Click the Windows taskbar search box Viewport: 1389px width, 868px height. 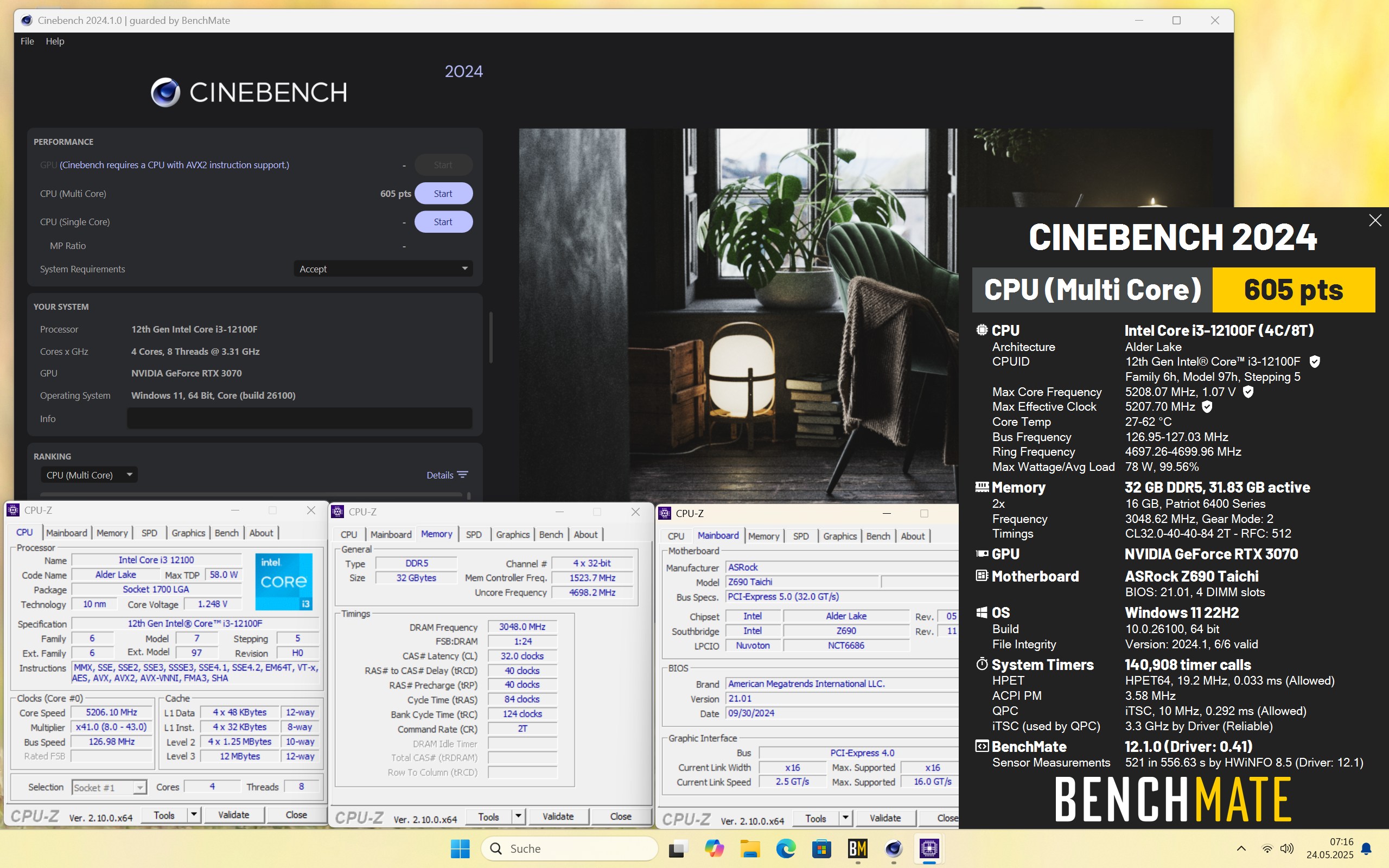coord(569,848)
